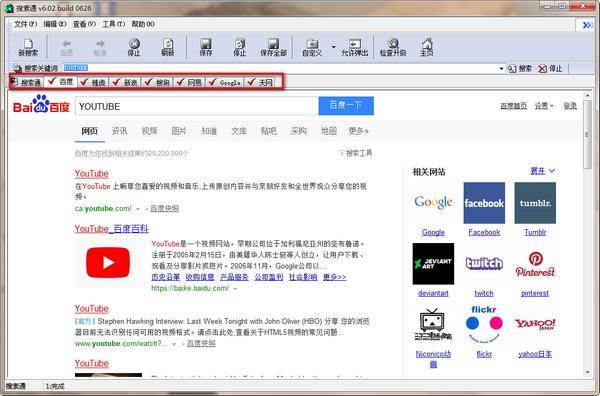Click the page vertical scrollbar thumb
Viewport: 600px width, 396px height.
(x=588, y=134)
